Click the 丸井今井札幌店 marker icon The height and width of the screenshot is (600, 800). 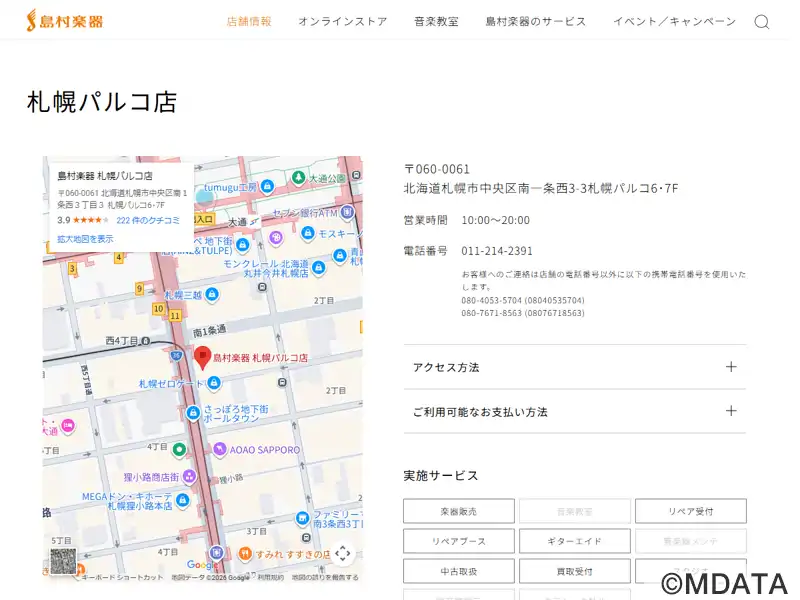(x=318, y=267)
